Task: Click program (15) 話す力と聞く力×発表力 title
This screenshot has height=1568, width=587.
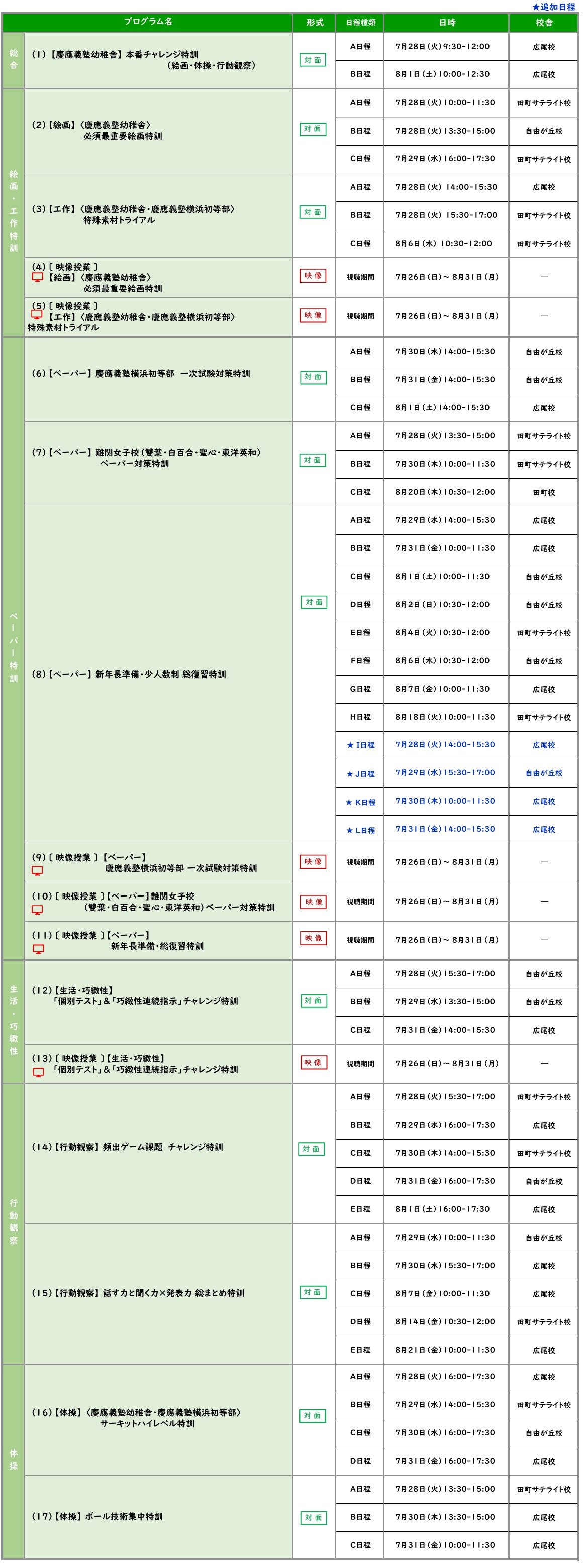Action: [138, 1292]
